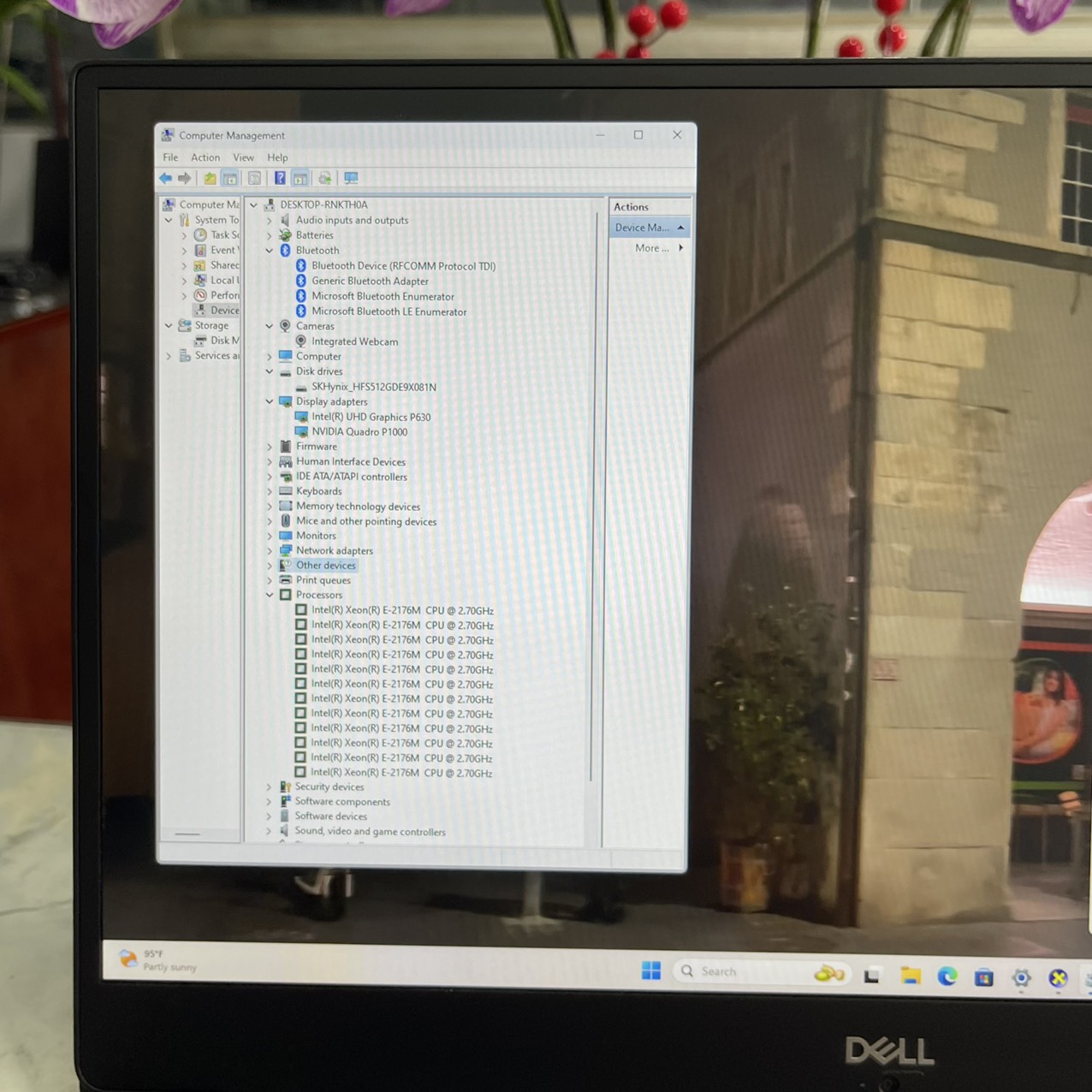Collapse Device Manager section in Actions pane
This screenshot has height=1092, width=1092.
coord(680,228)
